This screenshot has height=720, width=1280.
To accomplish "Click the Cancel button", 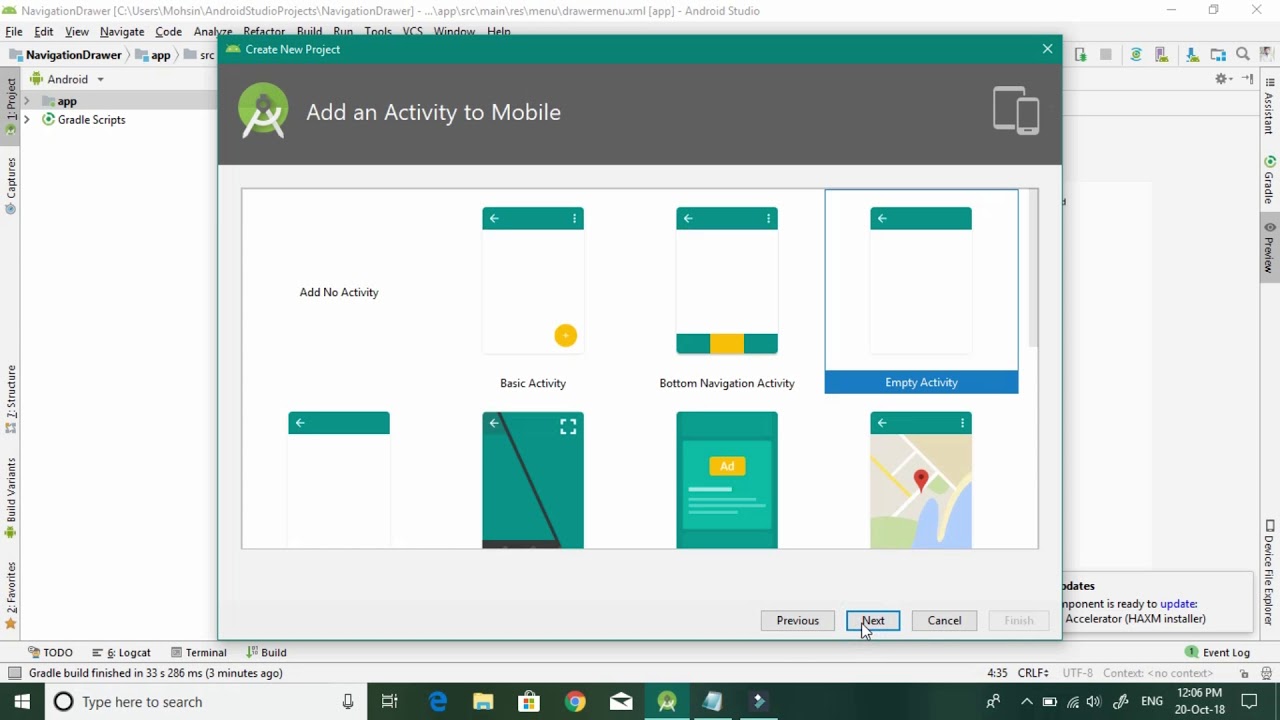I will (944, 621).
